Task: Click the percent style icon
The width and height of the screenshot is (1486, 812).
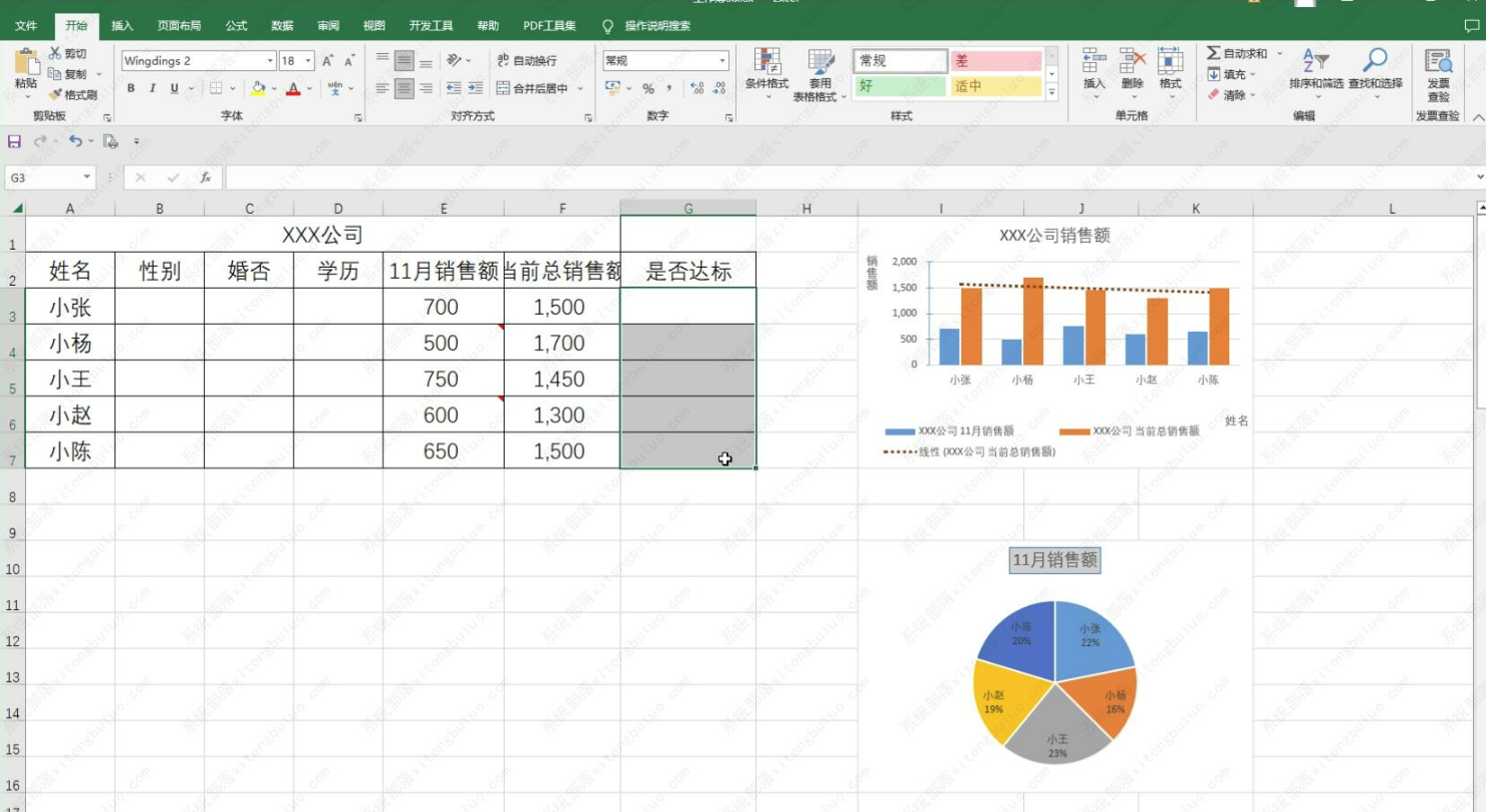Action: click(x=649, y=89)
